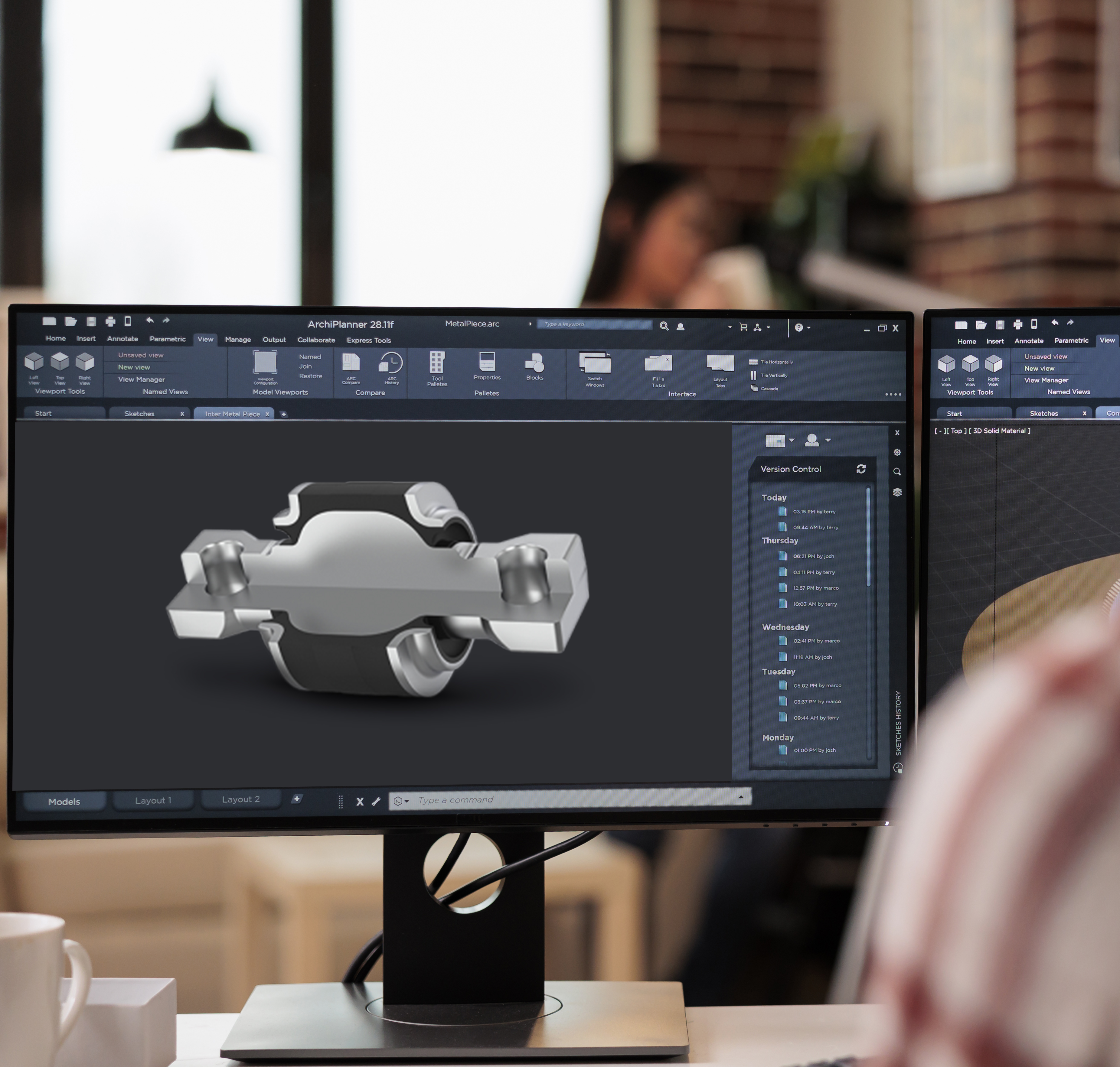The width and height of the screenshot is (1120, 1067).
Task: Click the Sketches History clock icon
Action: tap(898, 768)
